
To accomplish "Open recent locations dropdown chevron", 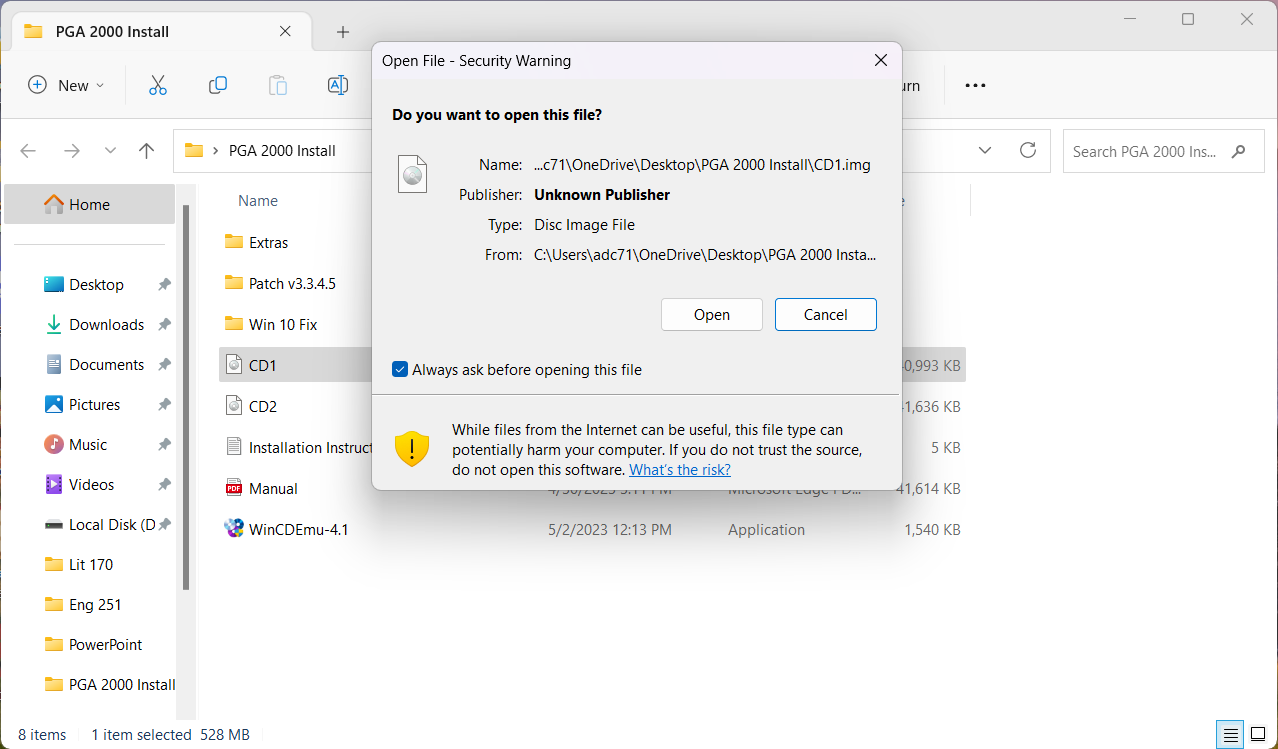I will coord(110,151).
